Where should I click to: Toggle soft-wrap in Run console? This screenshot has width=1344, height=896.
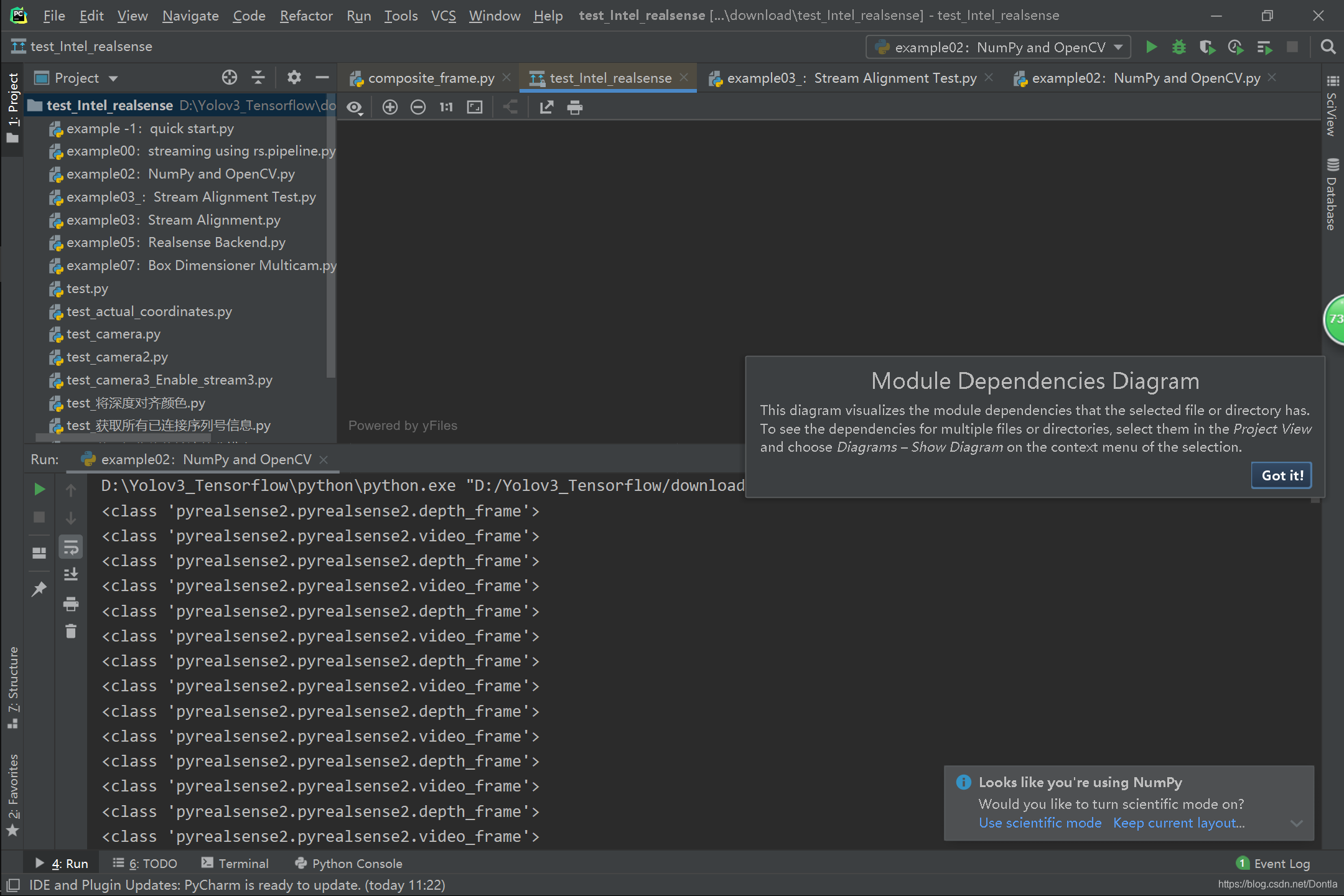(x=71, y=548)
